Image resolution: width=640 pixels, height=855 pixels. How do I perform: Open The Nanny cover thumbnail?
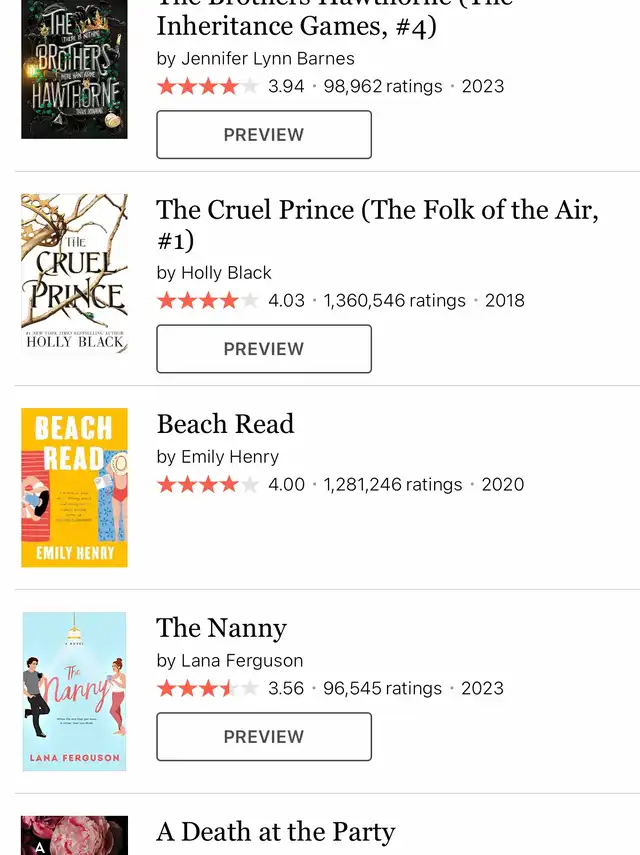[x=74, y=692]
